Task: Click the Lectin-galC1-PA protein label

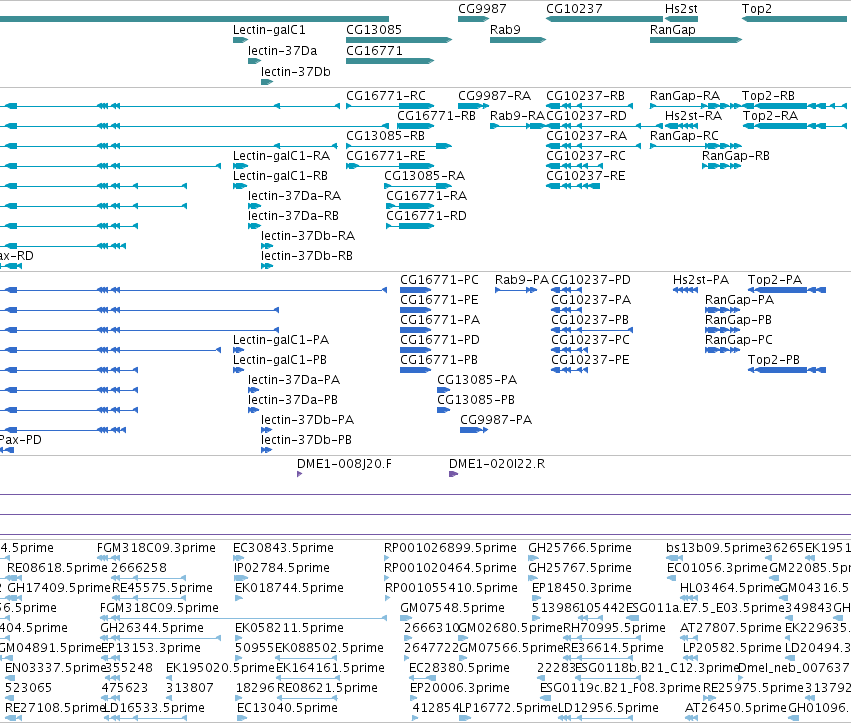Action: coord(281,341)
